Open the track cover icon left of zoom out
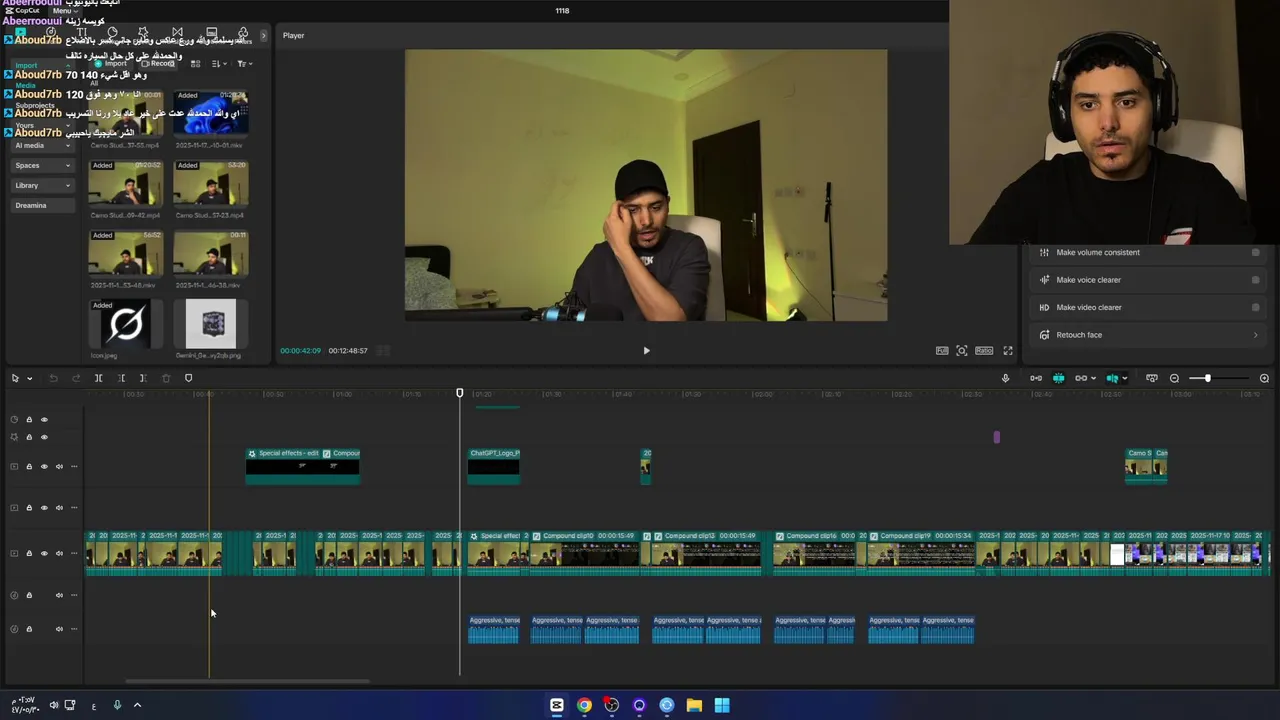Screen dimensions: 1280x720 [1152, 378]
